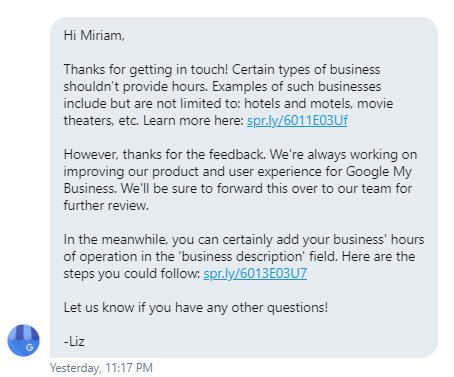
Task: Click the 'However, thanks for the feedback' sentence
Action: [165, 155]
